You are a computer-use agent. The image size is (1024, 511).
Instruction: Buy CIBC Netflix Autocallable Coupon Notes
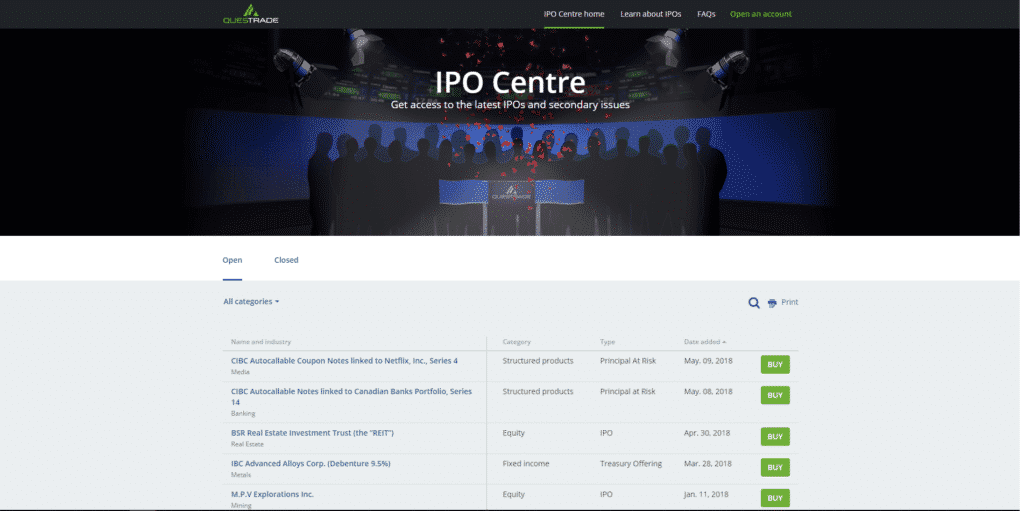pos(775,365)
